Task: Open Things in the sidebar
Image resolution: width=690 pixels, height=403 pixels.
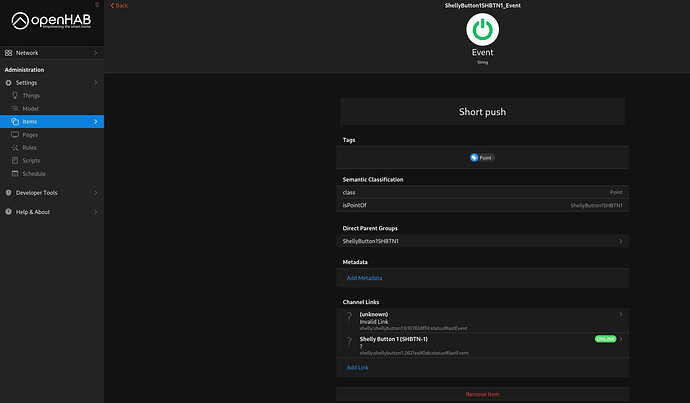Action: point(52,95)
